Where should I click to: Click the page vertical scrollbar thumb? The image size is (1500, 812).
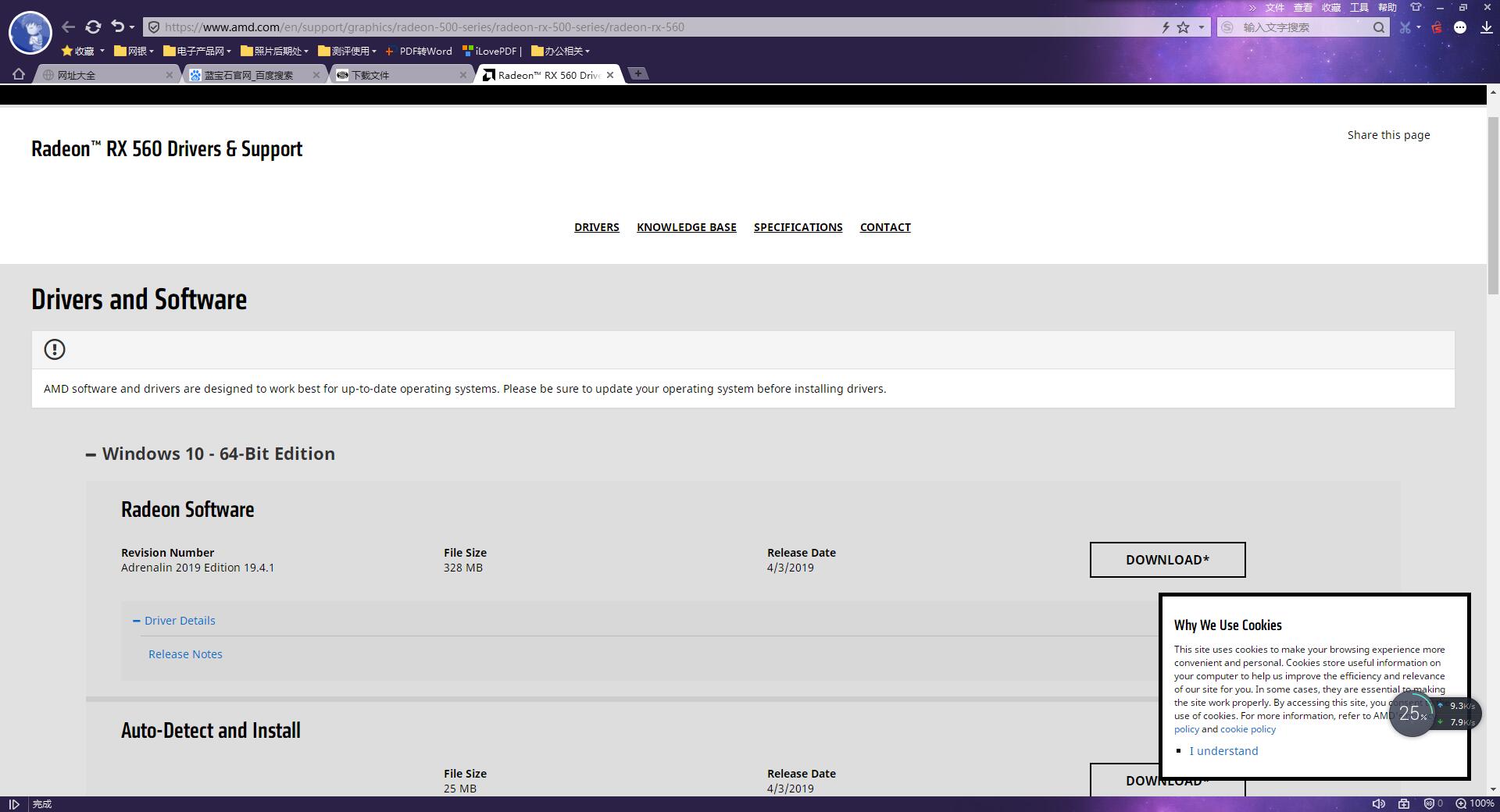click(x=1493, y=205)
